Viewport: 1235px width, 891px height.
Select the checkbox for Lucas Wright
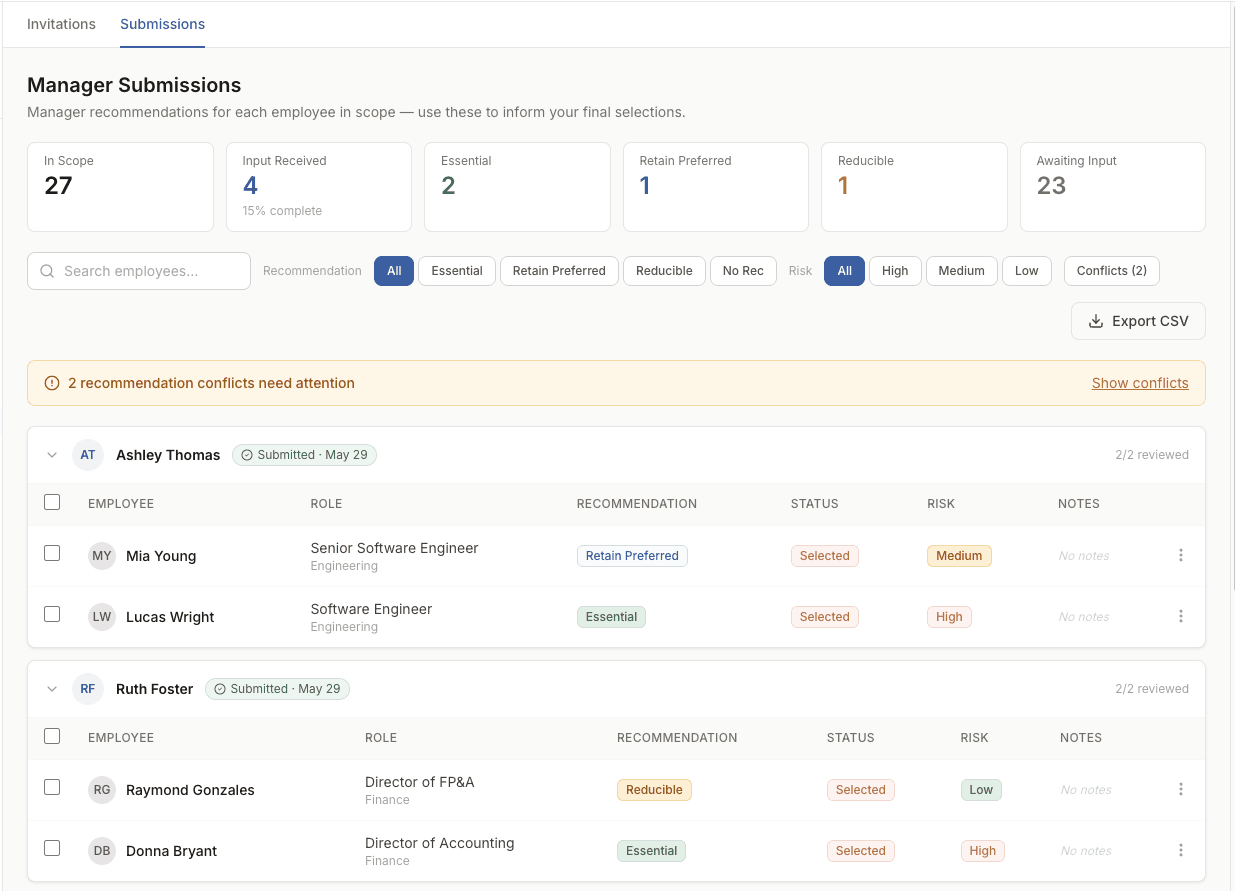pos(52,614)
